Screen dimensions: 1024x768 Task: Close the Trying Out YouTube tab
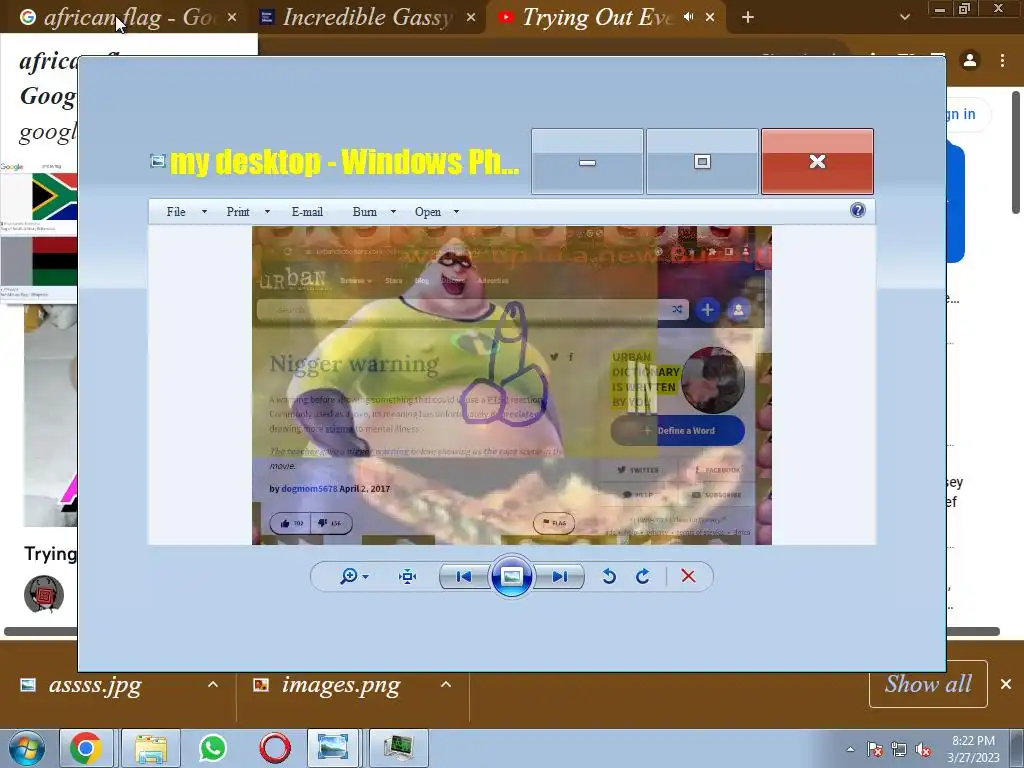point(710,18)
